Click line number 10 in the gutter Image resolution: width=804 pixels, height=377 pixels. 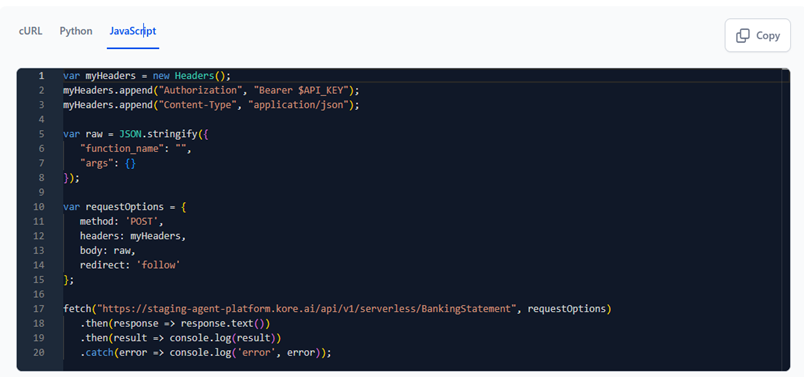[39, 207]
